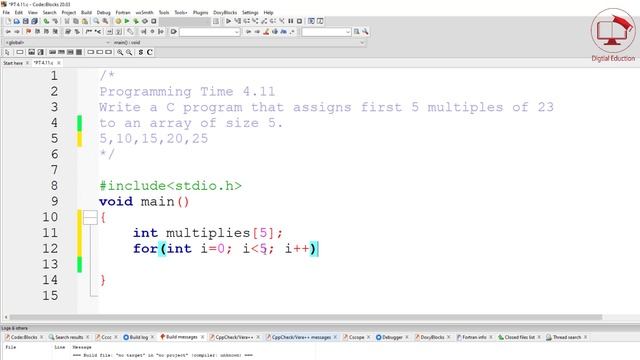Click the Open file icon

(x=17, y=21)
